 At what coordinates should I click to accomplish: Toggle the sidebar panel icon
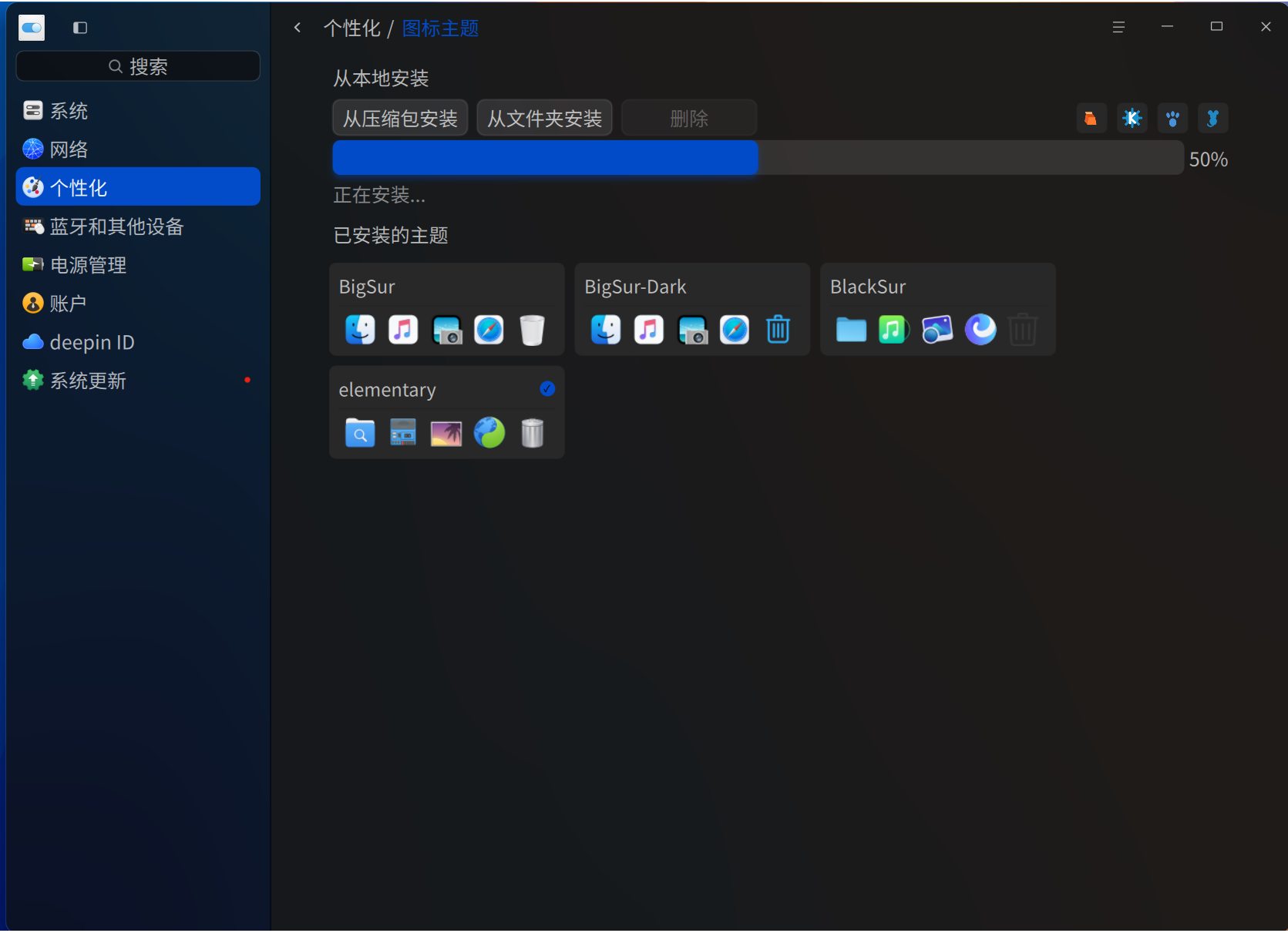80,28
